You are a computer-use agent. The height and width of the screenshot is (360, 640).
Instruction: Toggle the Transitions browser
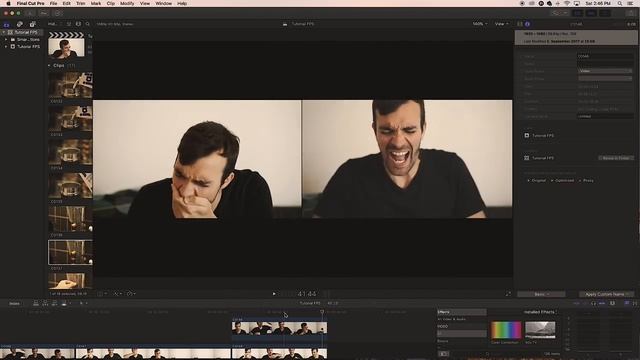coord(635,303)
